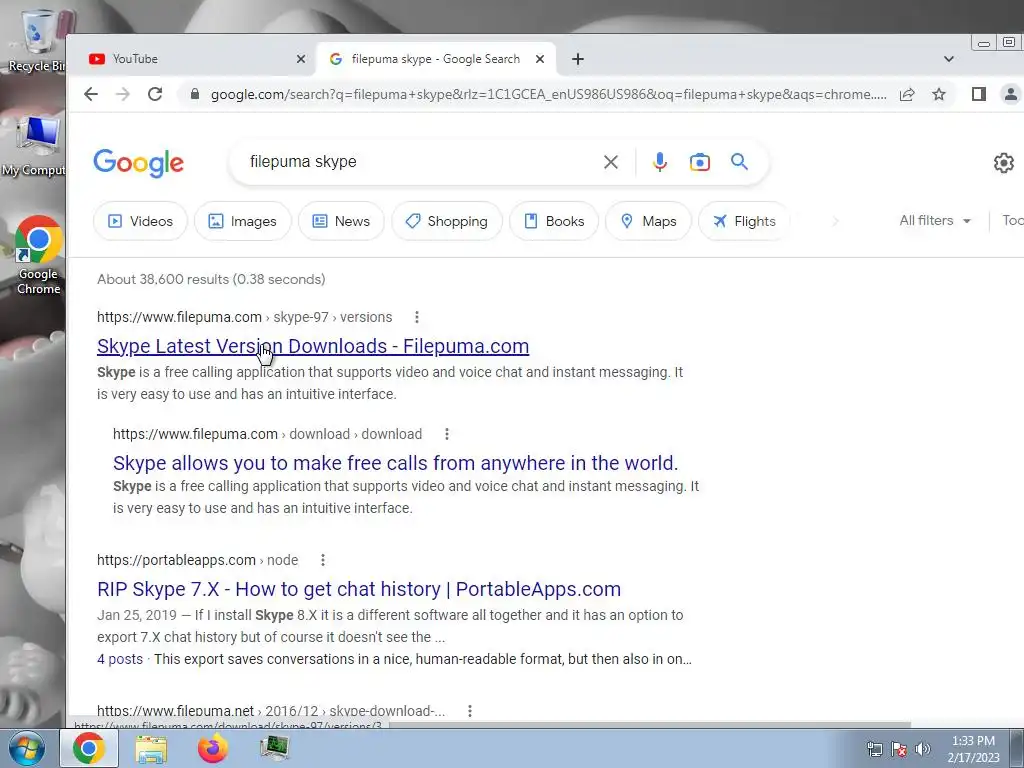Expand the All filters dropdown
Image resolution: width=1024 pixels, height=768 pixels.
[x=935, y=221]
